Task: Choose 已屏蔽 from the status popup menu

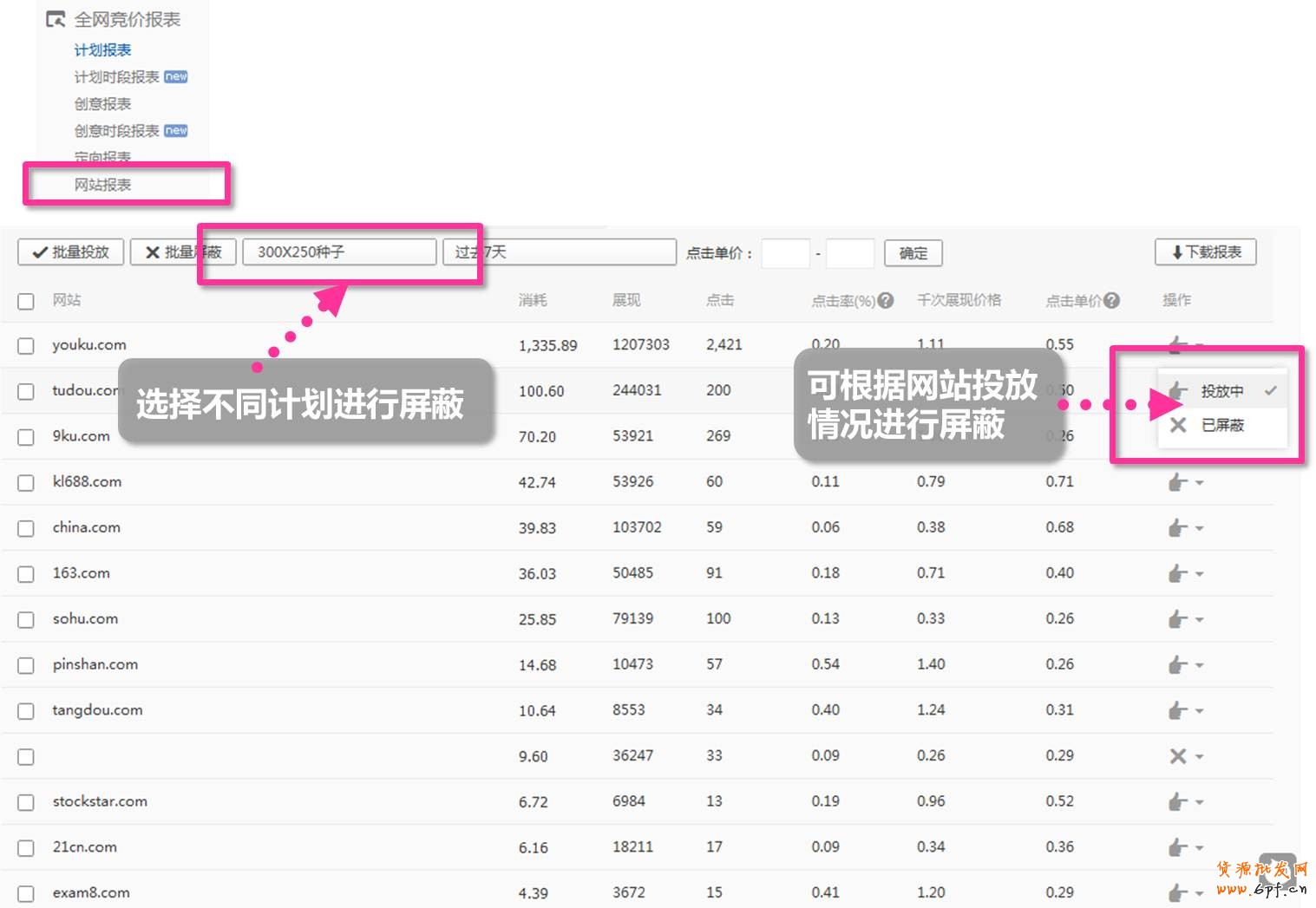Action: pos(1224,425)
